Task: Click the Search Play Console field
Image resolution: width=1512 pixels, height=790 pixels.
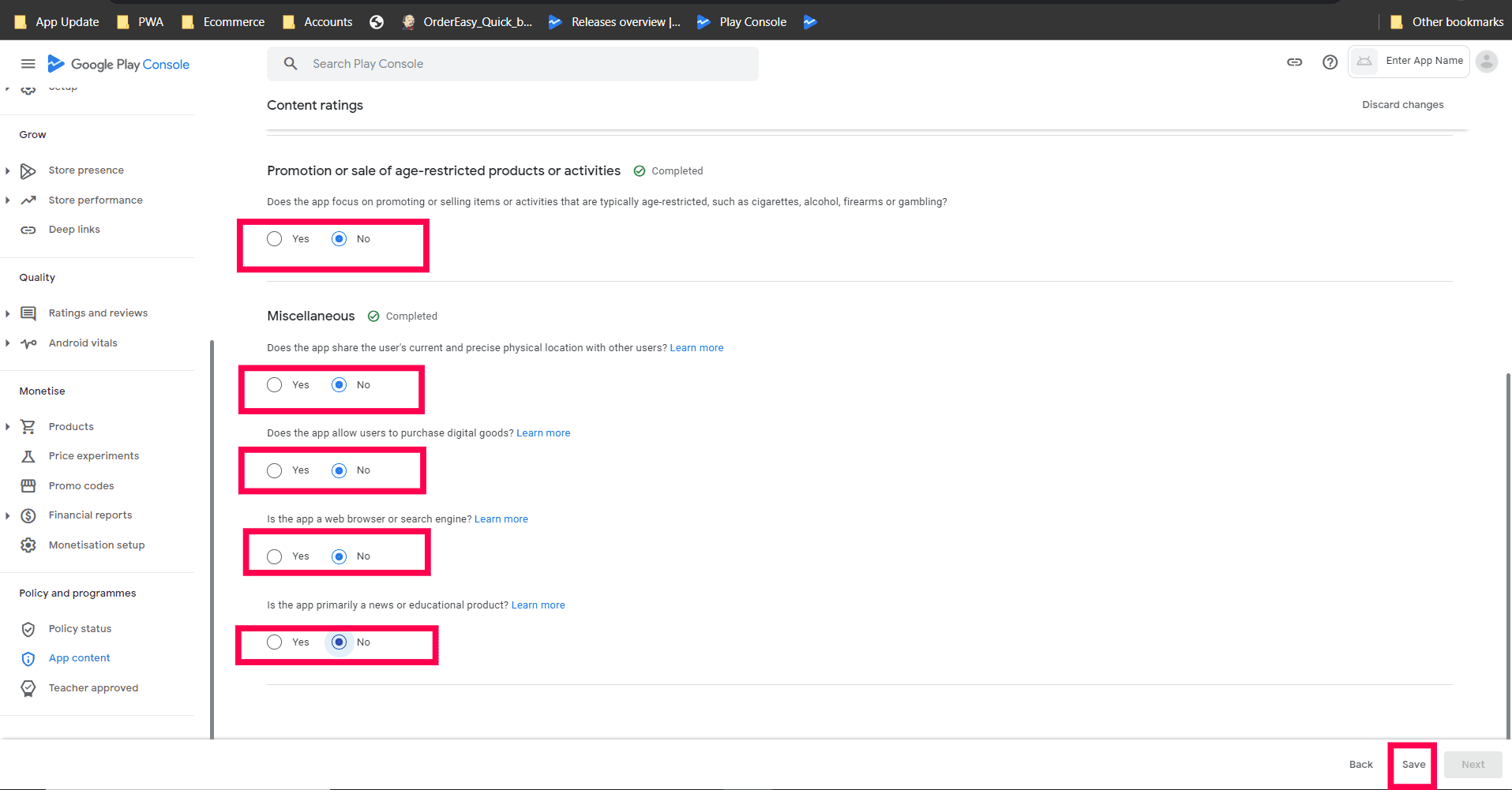Action: [x=512, y=64]
